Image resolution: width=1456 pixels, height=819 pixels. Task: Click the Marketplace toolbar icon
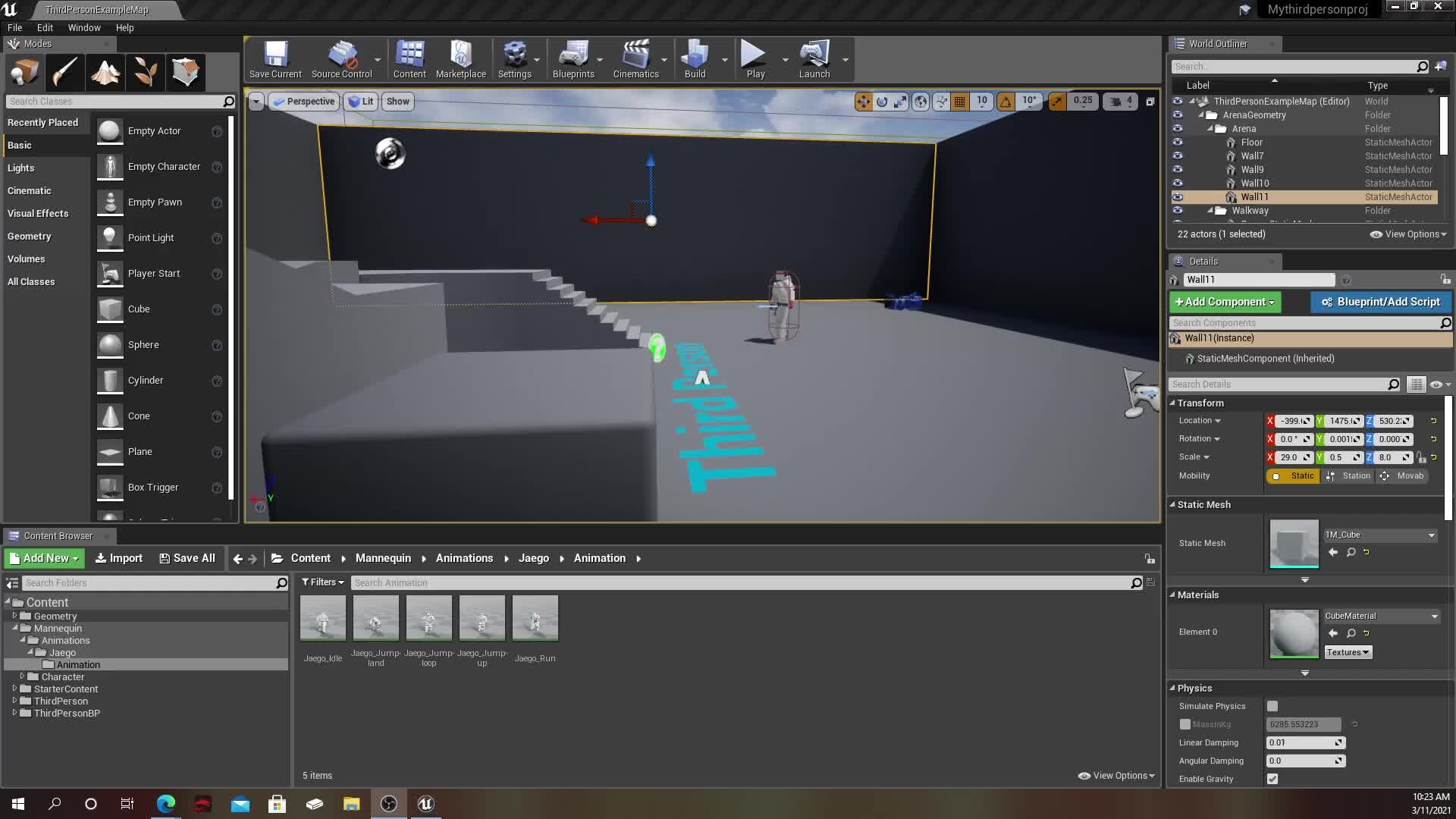click(460, 60)
